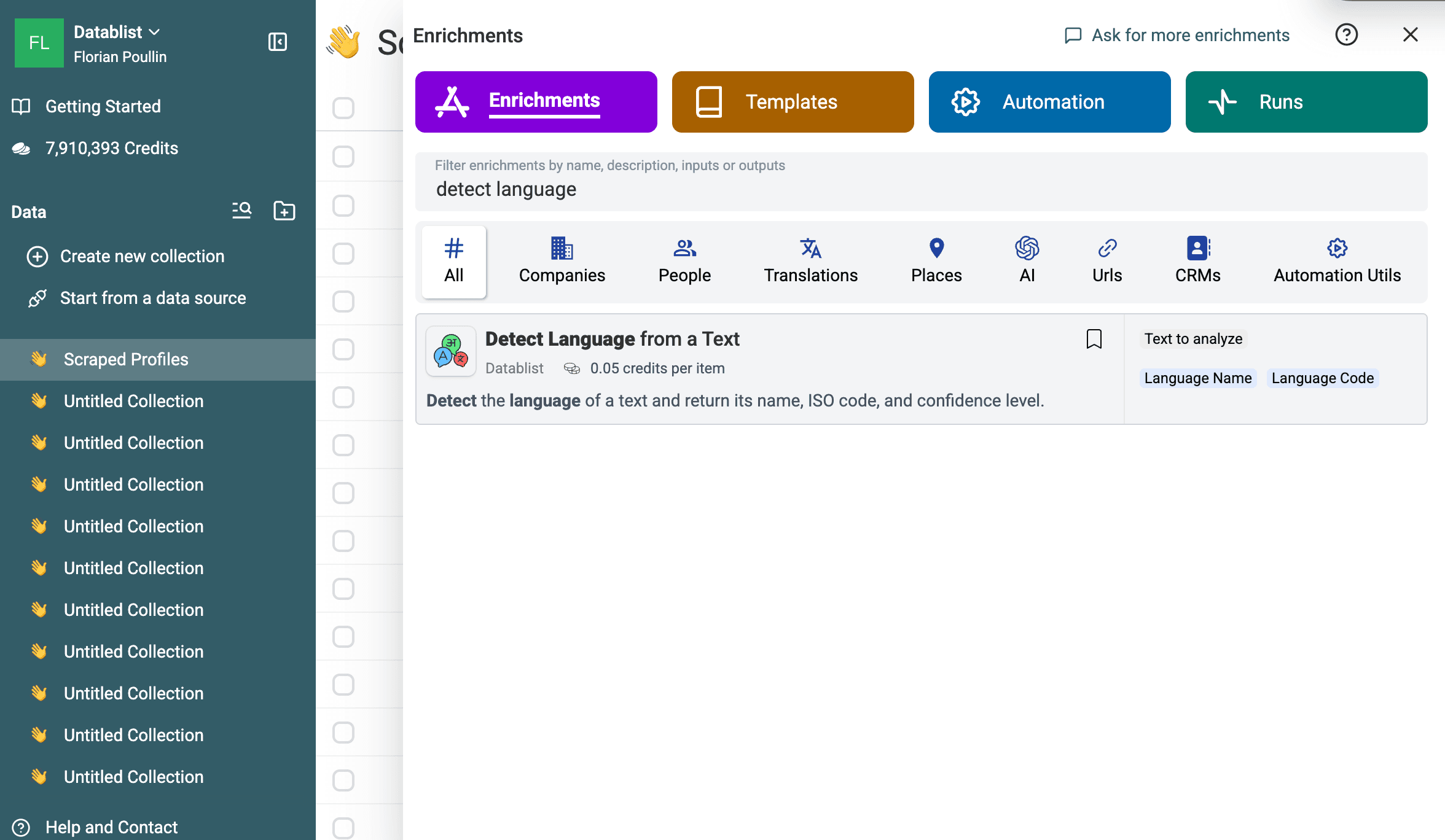Filter by Places category
Viewport: 1445px width, 840px height.
click(936, 262)
